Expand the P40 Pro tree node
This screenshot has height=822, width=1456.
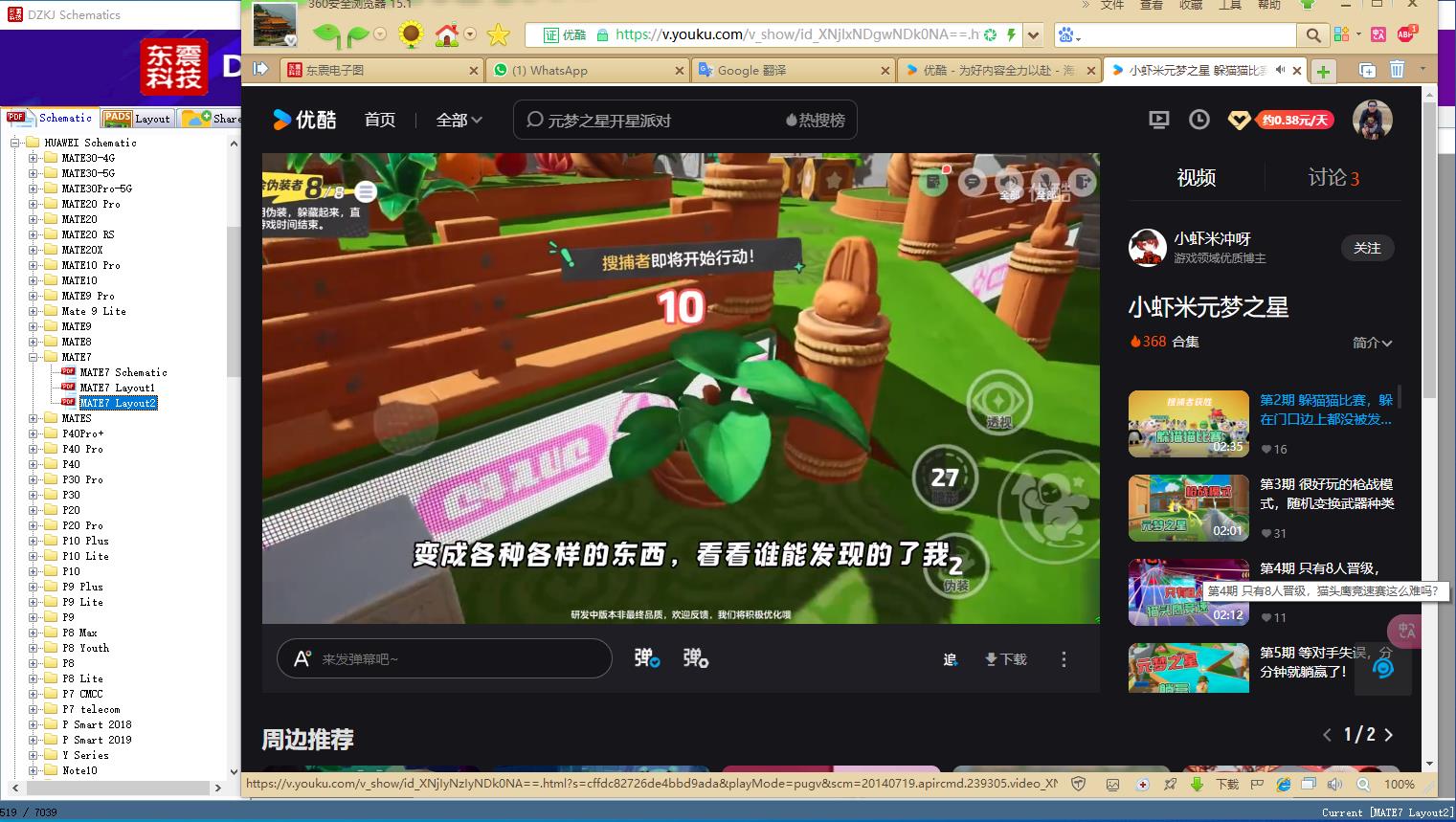coord(33,449)
